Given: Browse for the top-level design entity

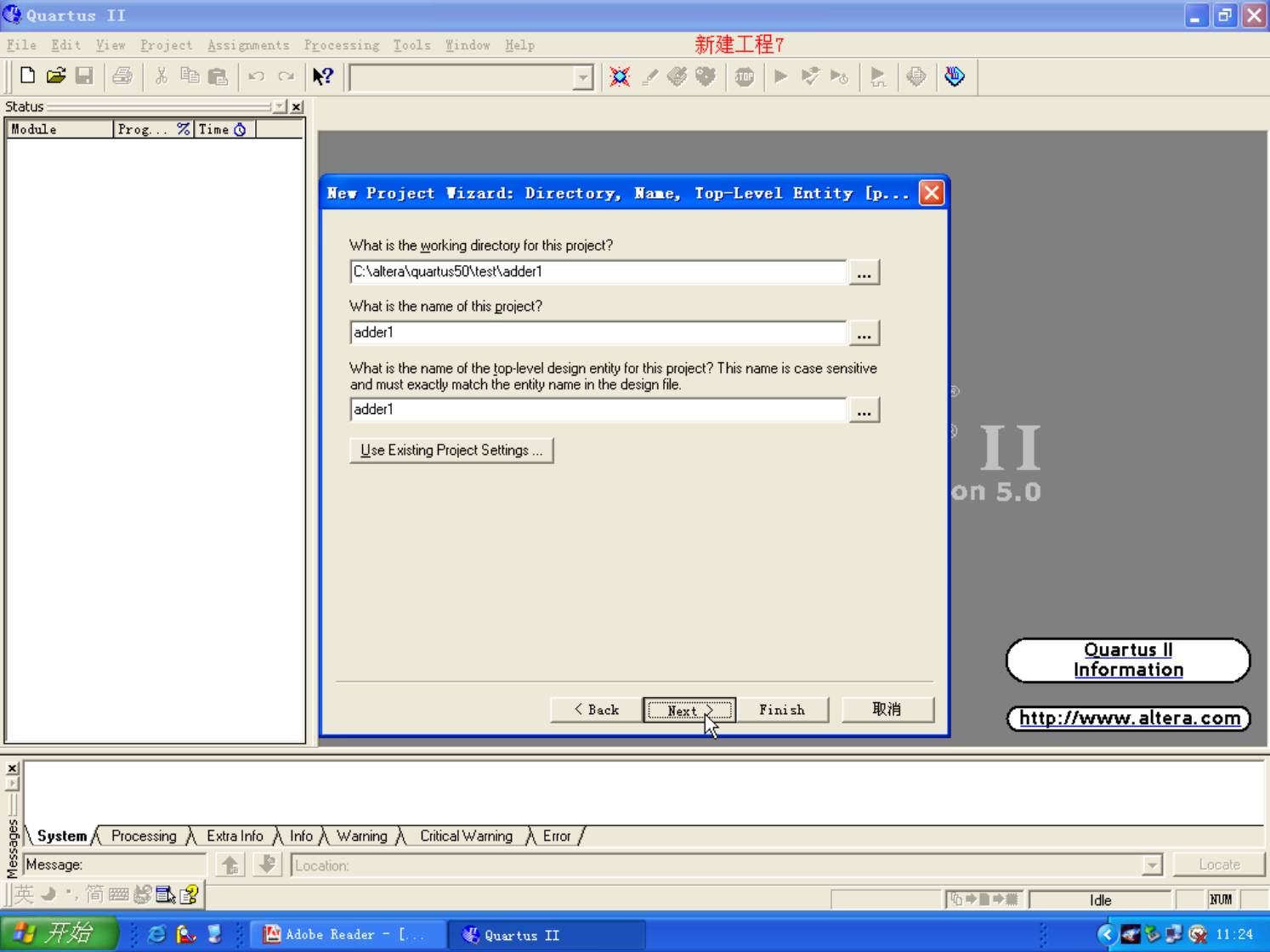Looking at the screenshot, I should coord(864,411).
